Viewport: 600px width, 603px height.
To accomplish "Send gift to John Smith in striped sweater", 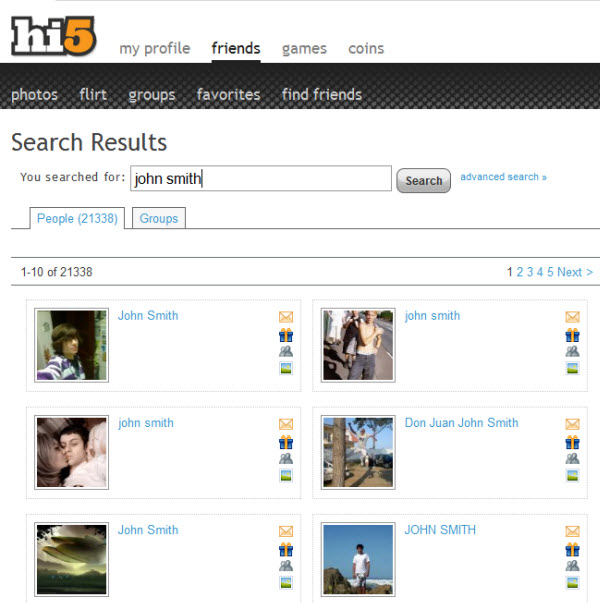I will point(286,335).
